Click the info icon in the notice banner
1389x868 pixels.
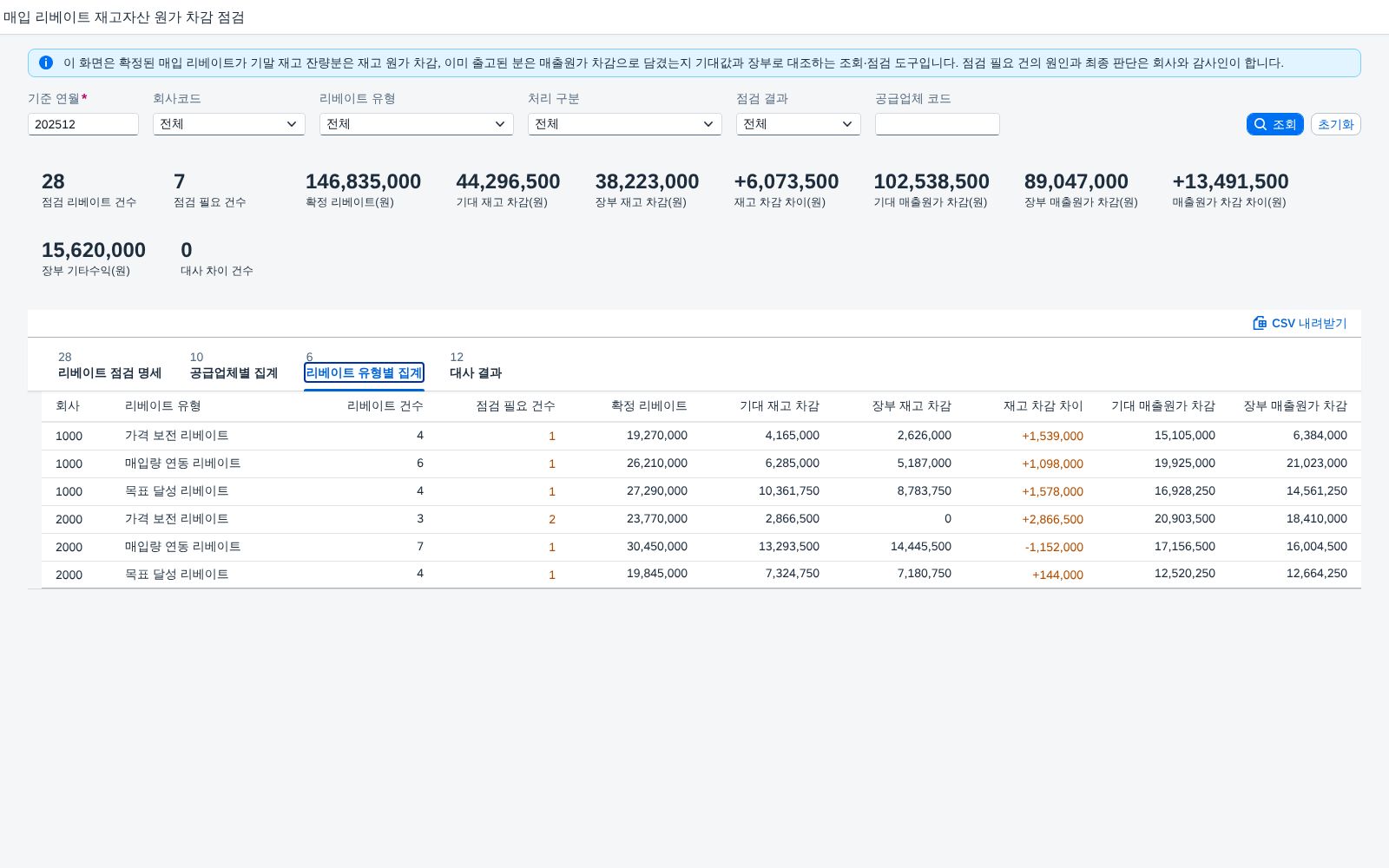pyautogui.click(x=46, y=62)
